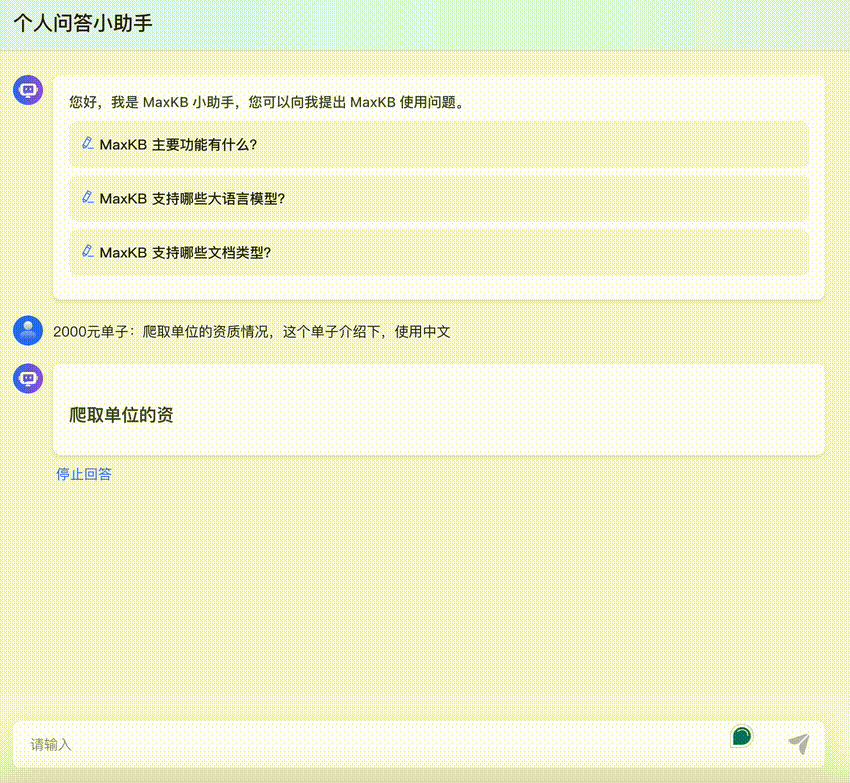
Task: Click the blue user avatar icon
Action: pos(28,330)
